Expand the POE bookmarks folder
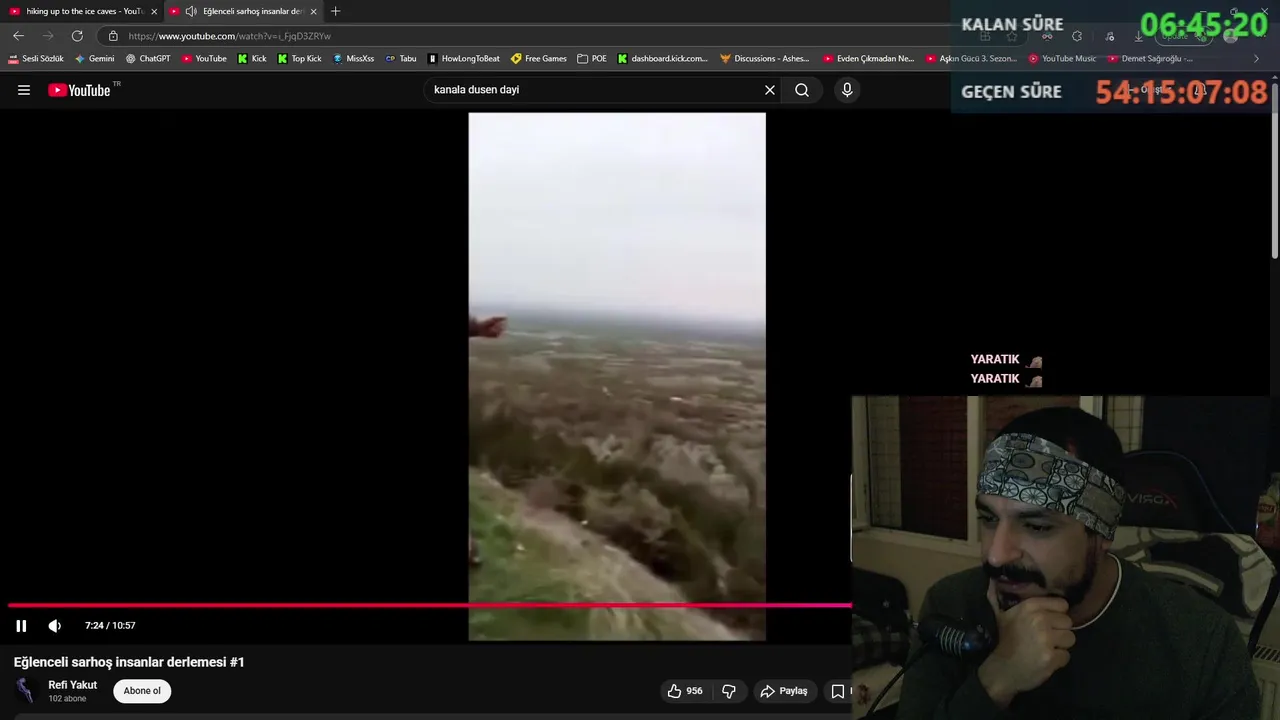This screenshot has height=720, width=1280. 592,59
